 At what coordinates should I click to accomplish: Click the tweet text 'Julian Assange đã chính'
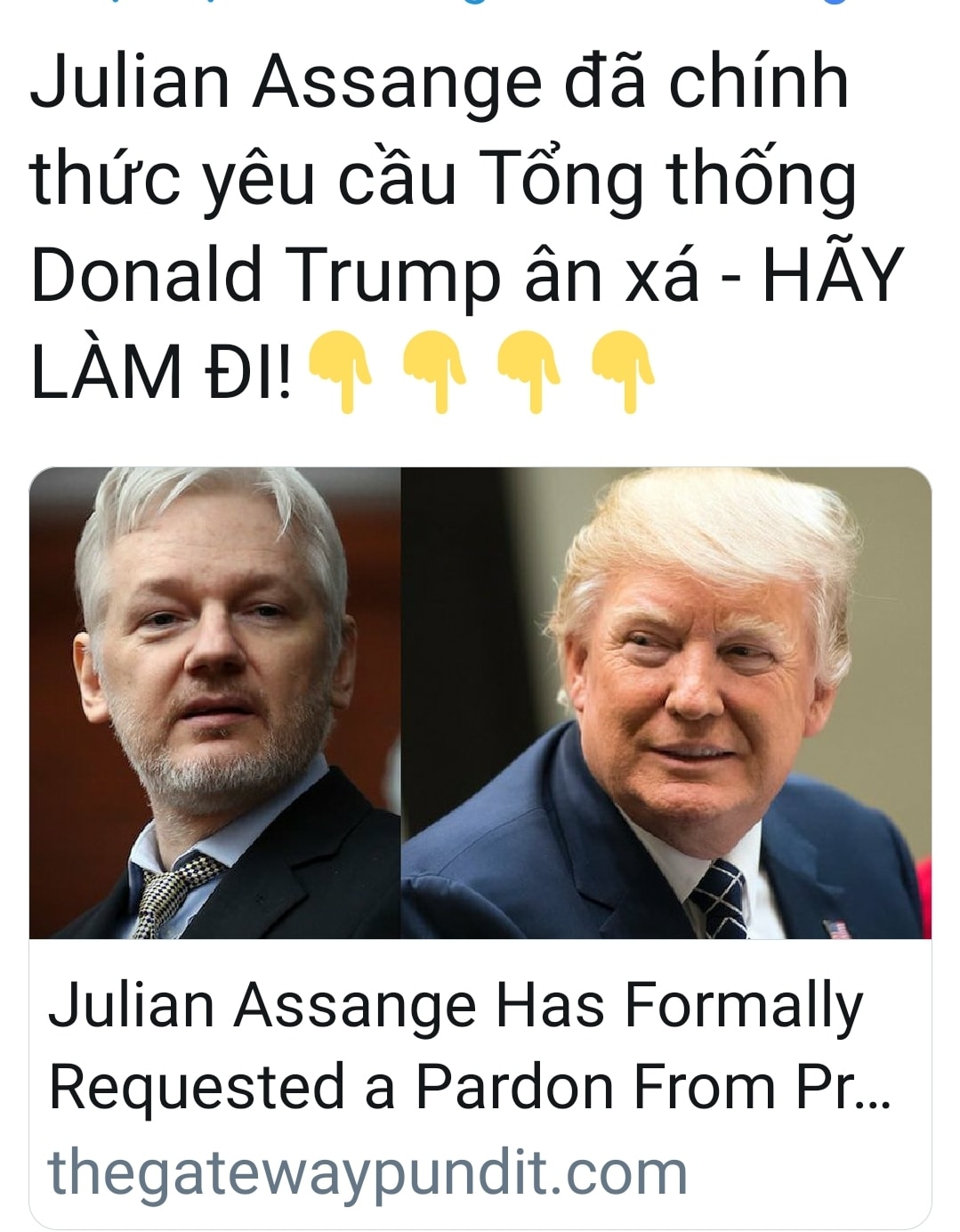tap(440, 83)
